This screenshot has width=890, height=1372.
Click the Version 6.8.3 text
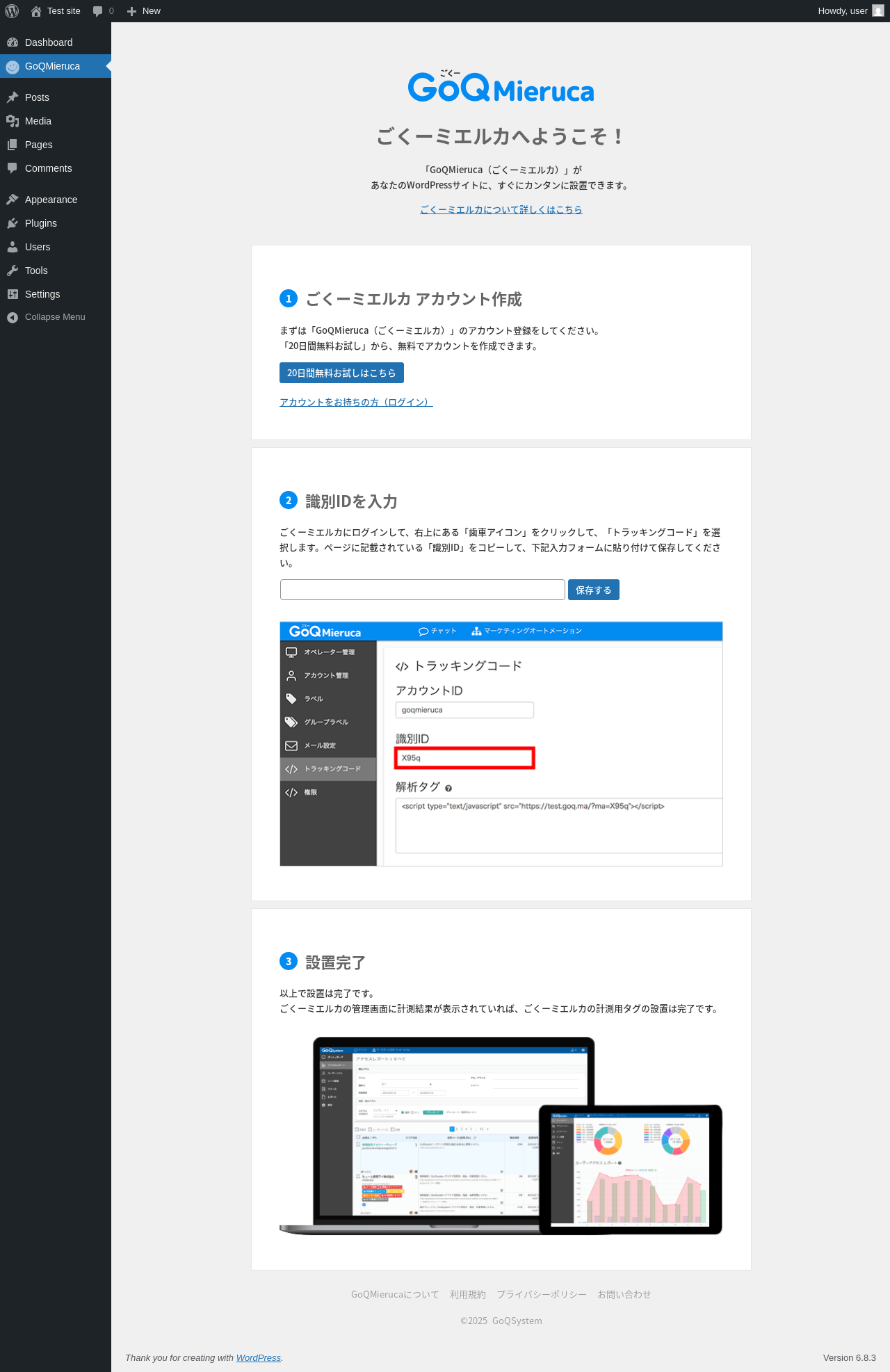850,1357
